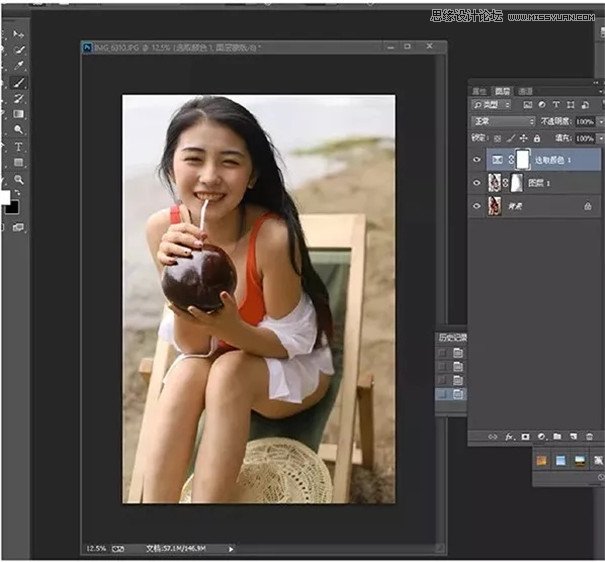Screen dimensions: 605x562
Task: Select the Selective Color adjustment icon
Action: [498, 159]
